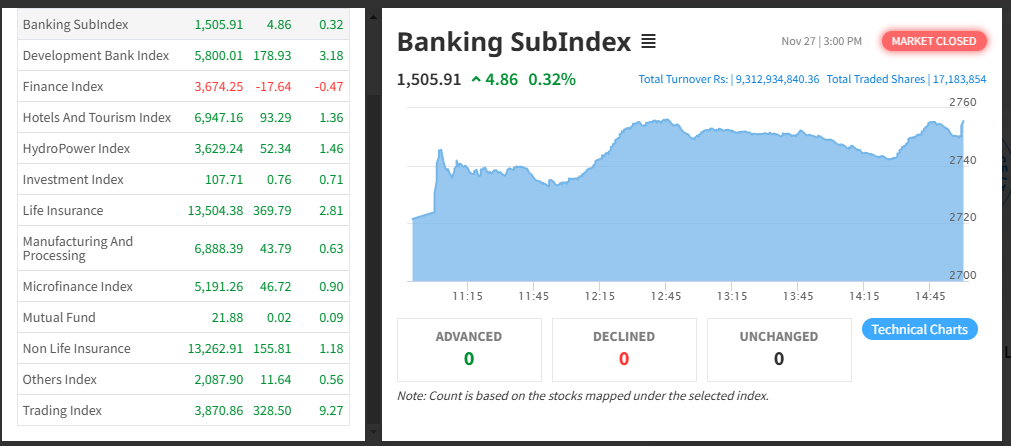Screen dimensions: 1011x446
Task: Open the HydroPower Index entry
Action: coord(183,148)
